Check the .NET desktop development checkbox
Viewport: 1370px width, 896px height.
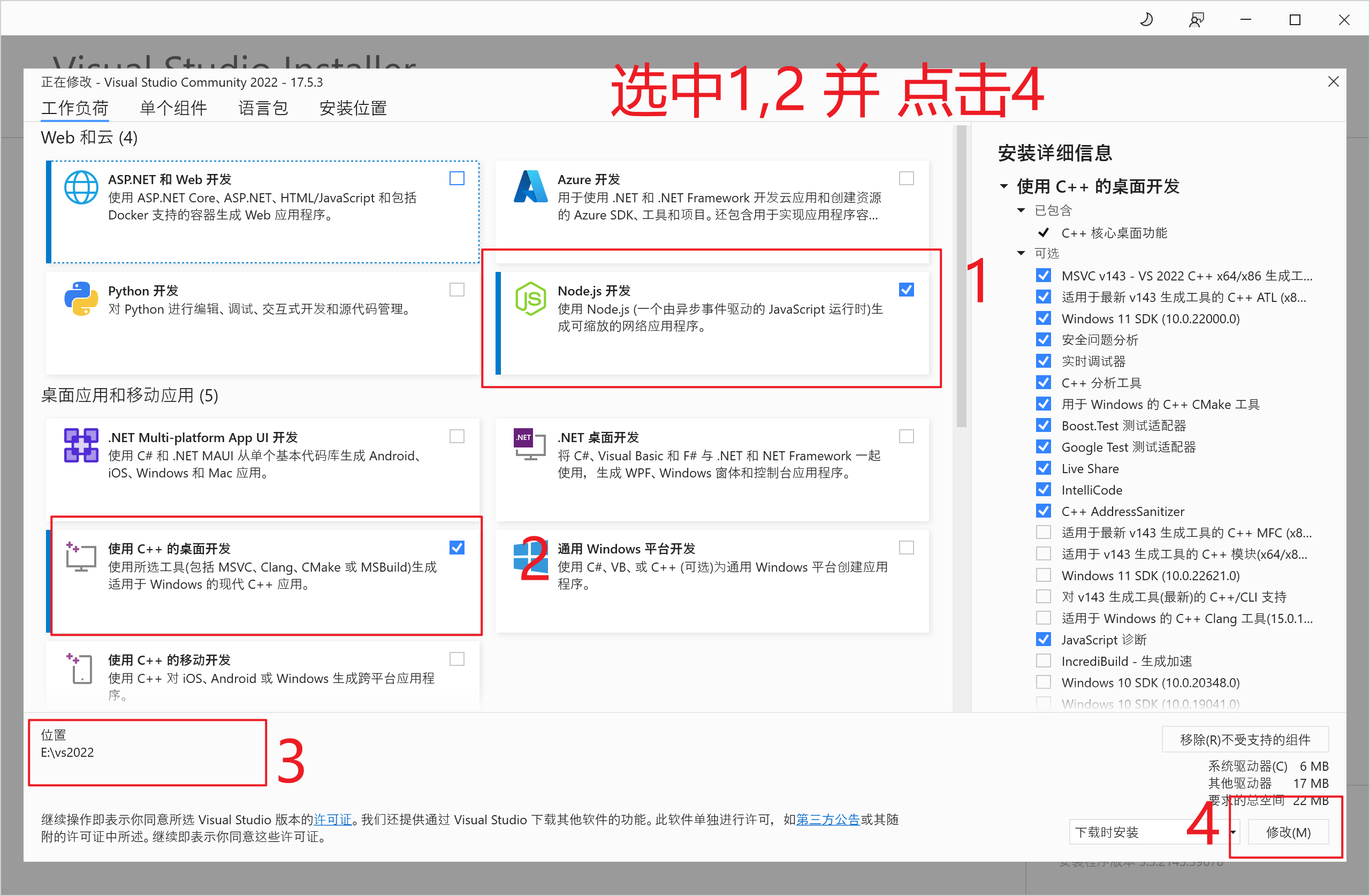tap(907, 436)
